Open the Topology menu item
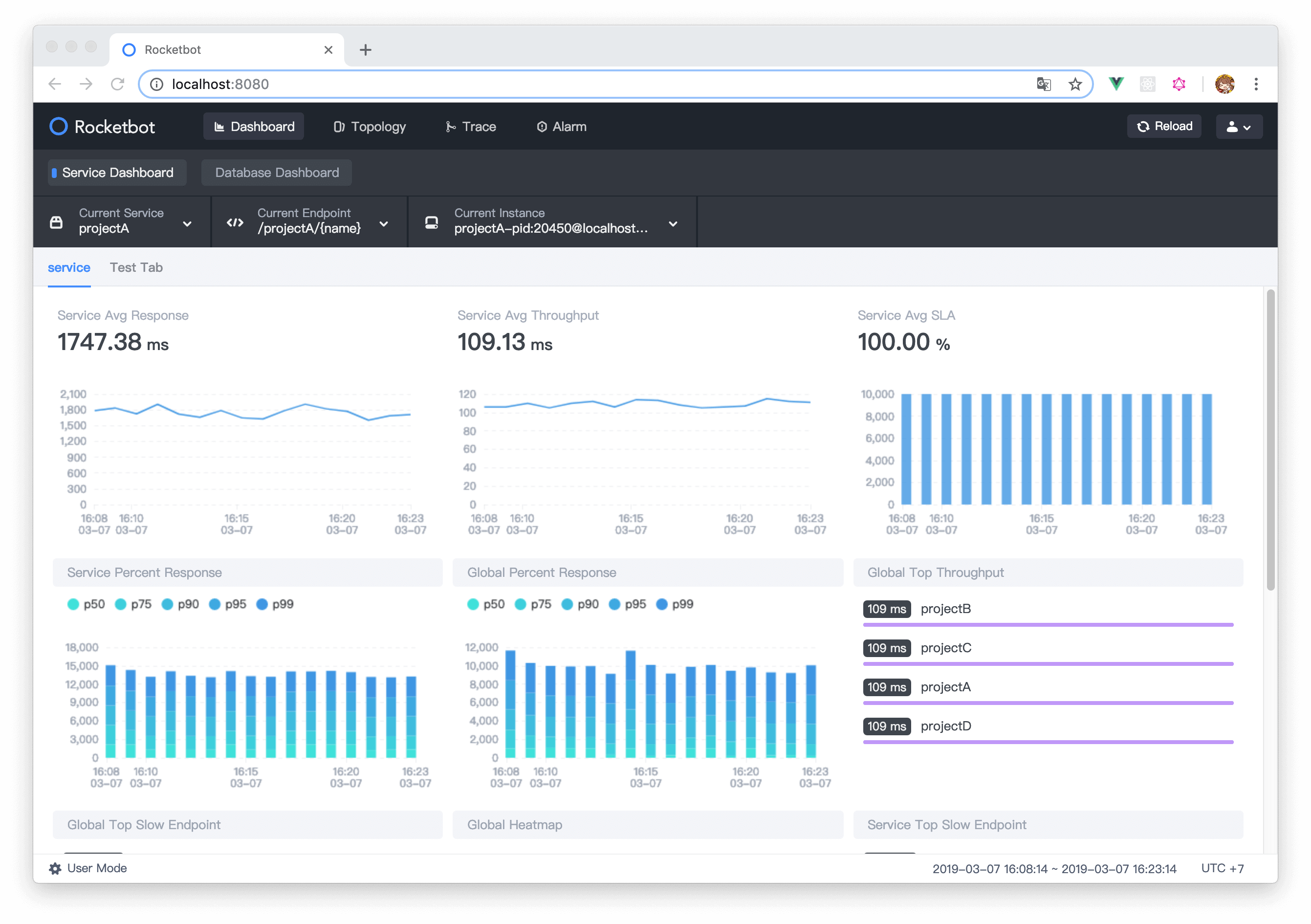The height and width of the screenshot is (924, 1311). point(370,127)
